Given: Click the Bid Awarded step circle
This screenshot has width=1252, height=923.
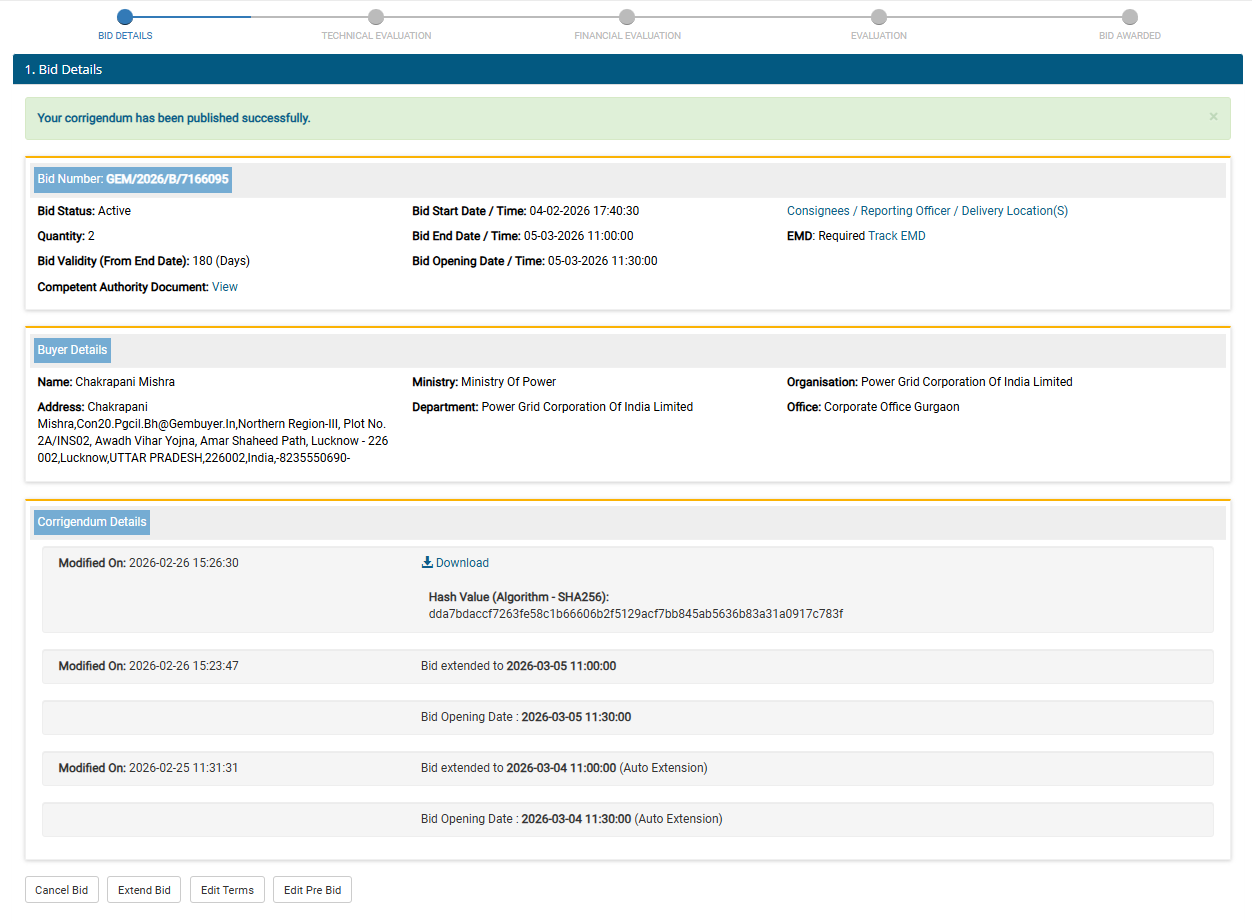Looking at the screenshot, I should 1129,17.
